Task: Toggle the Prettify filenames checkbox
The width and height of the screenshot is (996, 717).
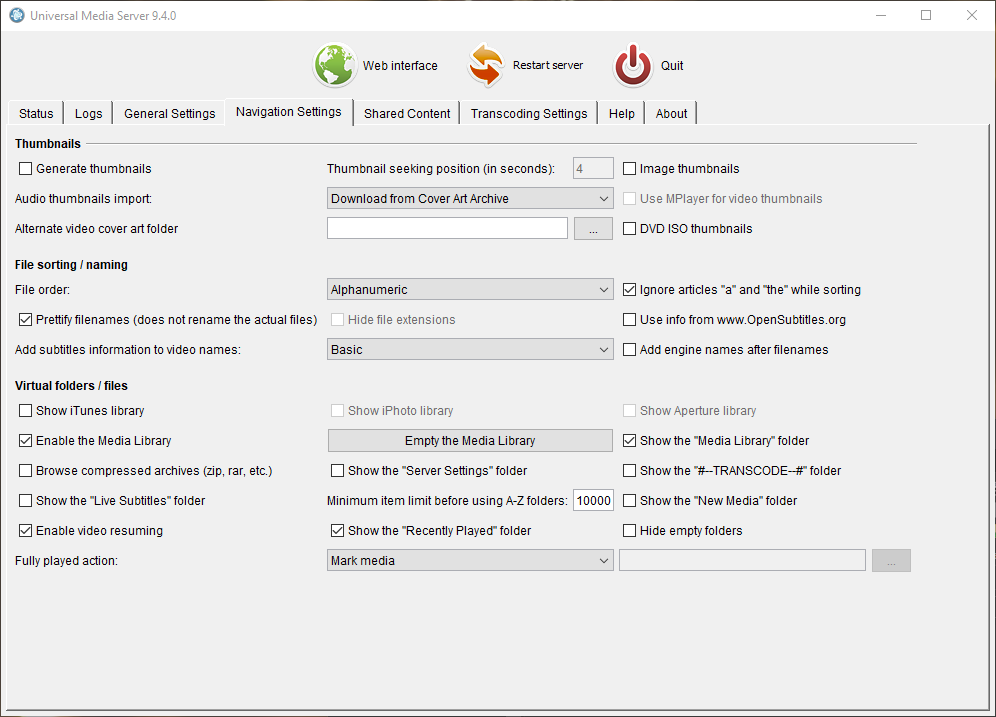Action: pos(25,319)
